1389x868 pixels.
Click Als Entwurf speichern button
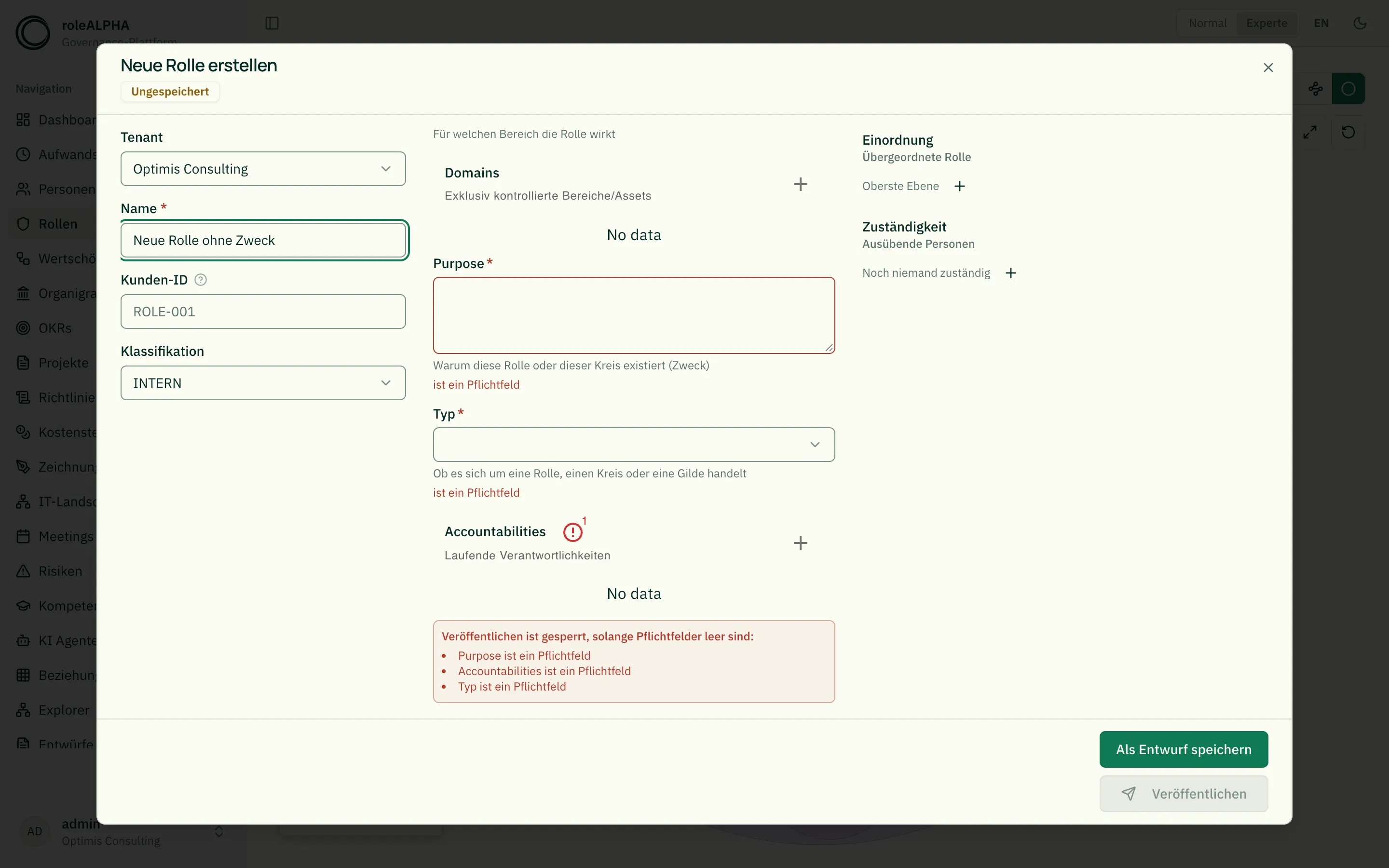pyautogui.click(x=1184, y=749)
